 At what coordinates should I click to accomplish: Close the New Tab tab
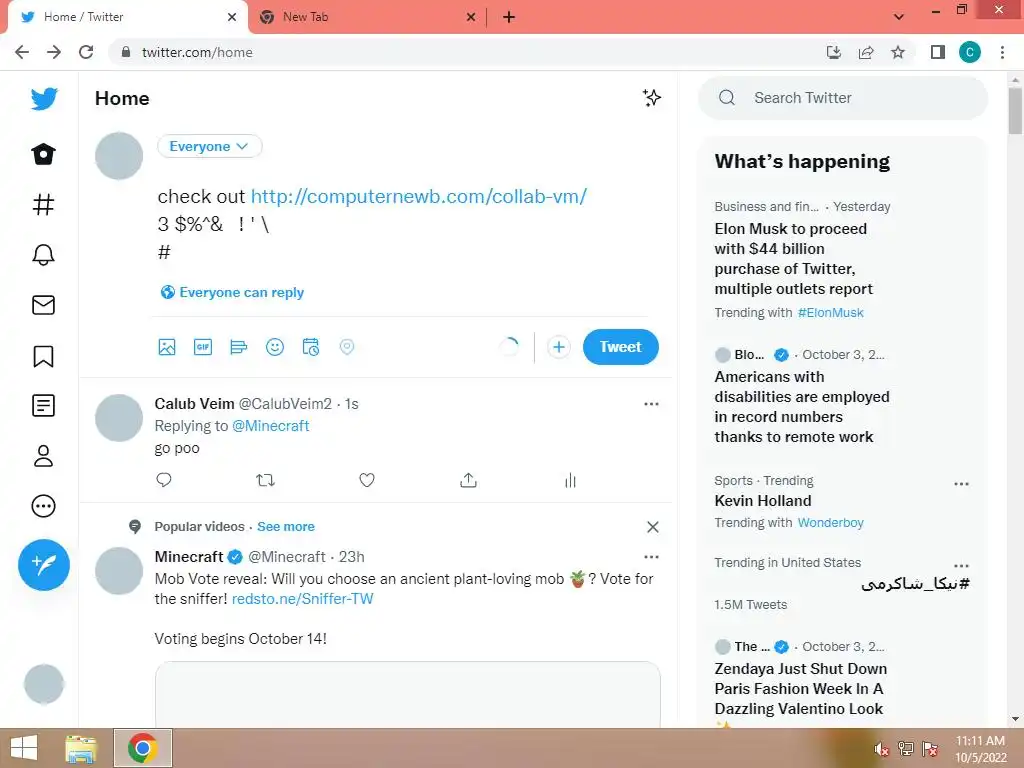pos(471,17)
